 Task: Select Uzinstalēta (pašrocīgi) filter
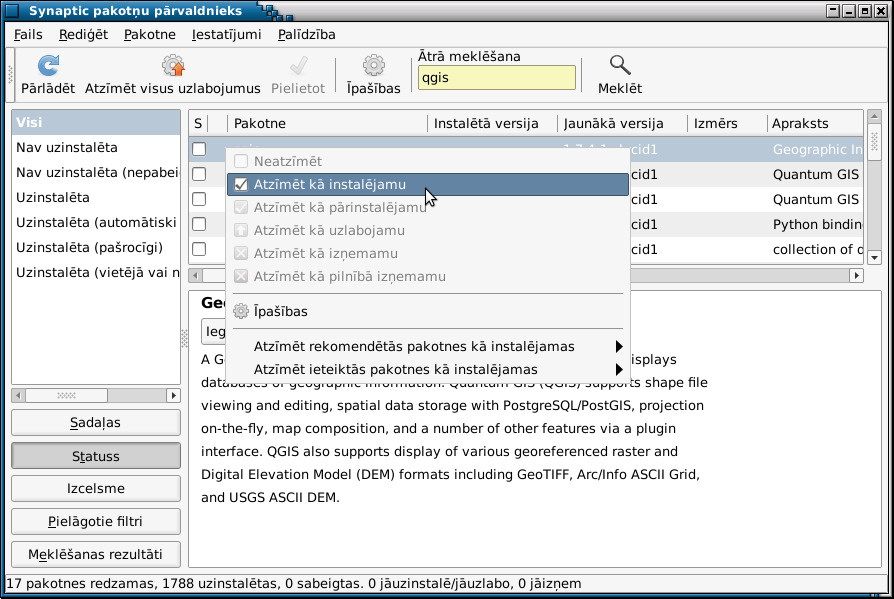tap(96, 248)
